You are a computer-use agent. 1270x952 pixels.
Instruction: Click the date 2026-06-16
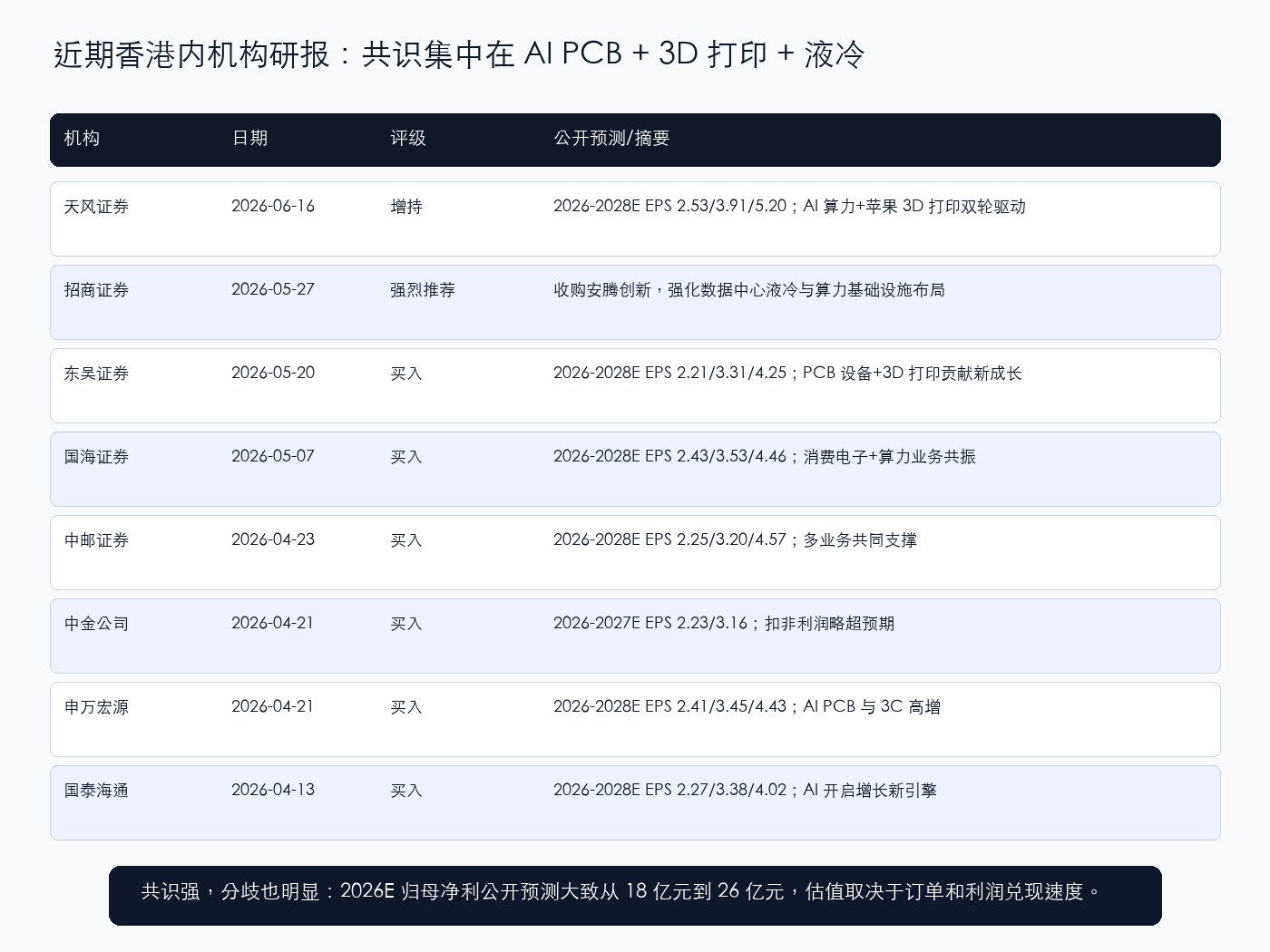tap(273, 206)
